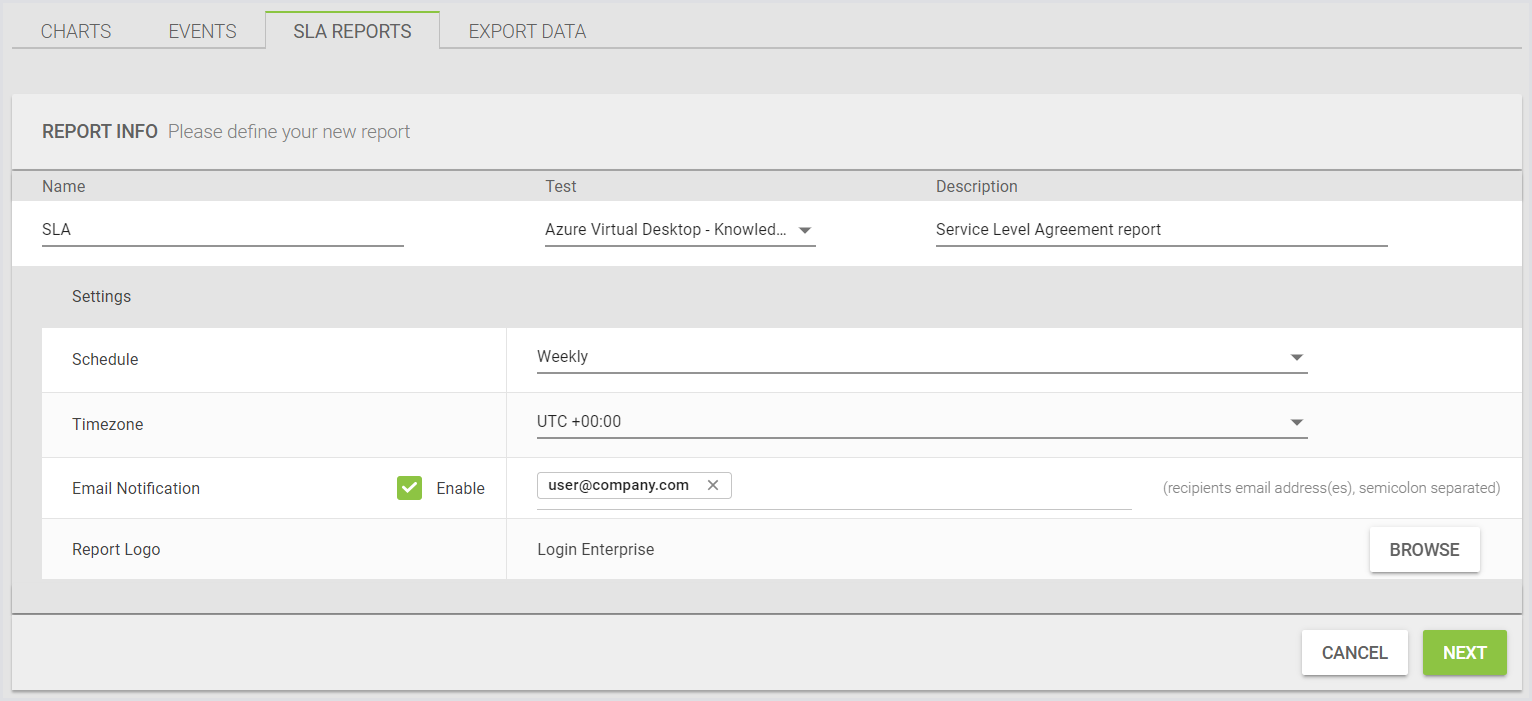This screenshot has width=1532, height=701.
Task: Click the Name field containing SLA
Action: [222, 230]
